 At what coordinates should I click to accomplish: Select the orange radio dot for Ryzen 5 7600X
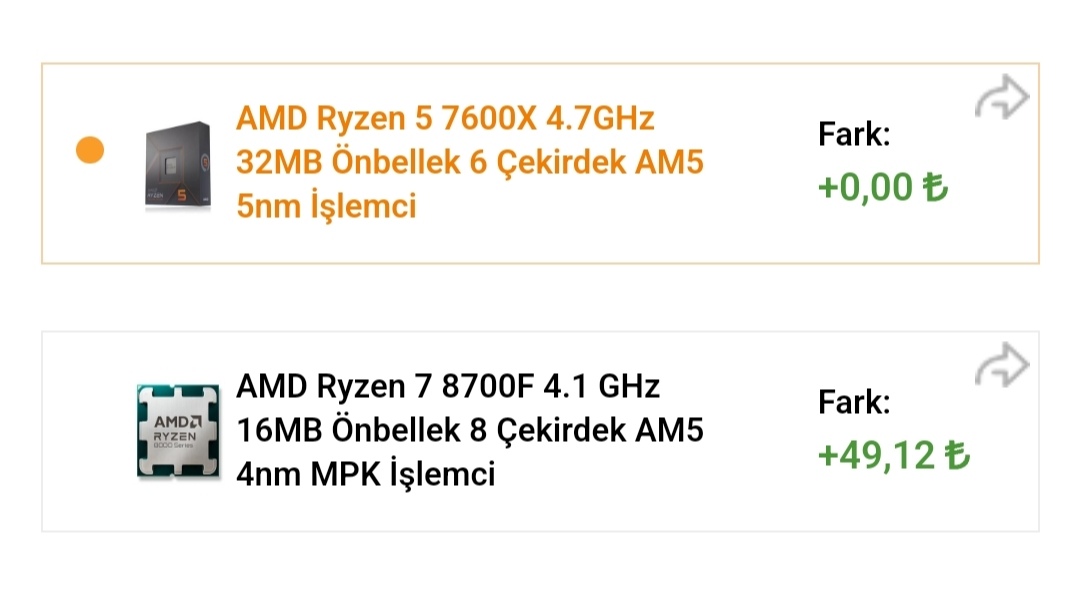(x=90, y=151)
